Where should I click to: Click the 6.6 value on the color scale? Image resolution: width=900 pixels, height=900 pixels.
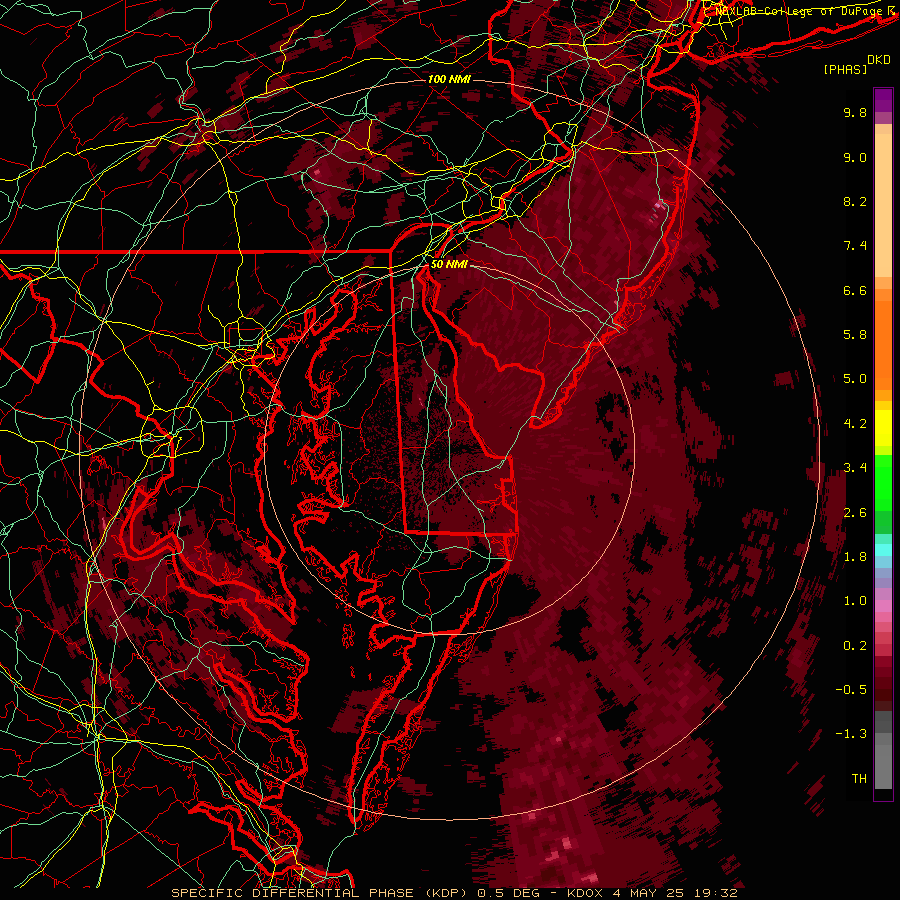(x=855, y=290)
